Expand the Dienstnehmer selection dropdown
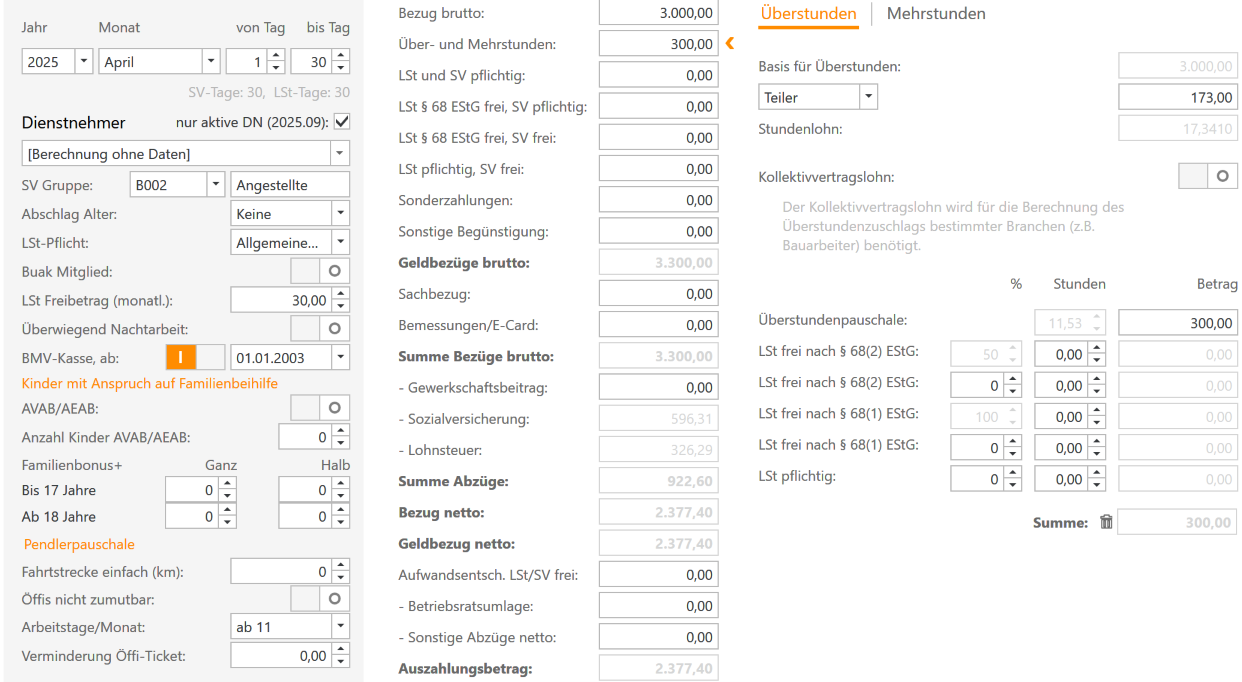 tap(340, 154)
